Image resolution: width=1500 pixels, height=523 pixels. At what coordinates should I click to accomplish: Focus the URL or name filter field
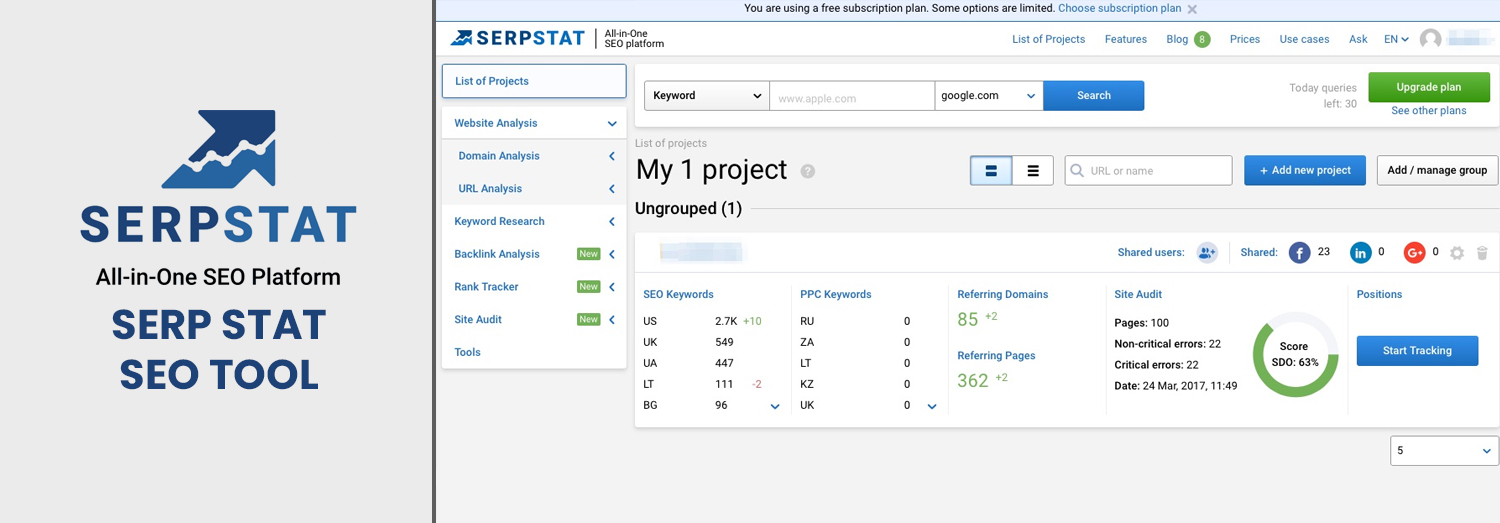1149,170
